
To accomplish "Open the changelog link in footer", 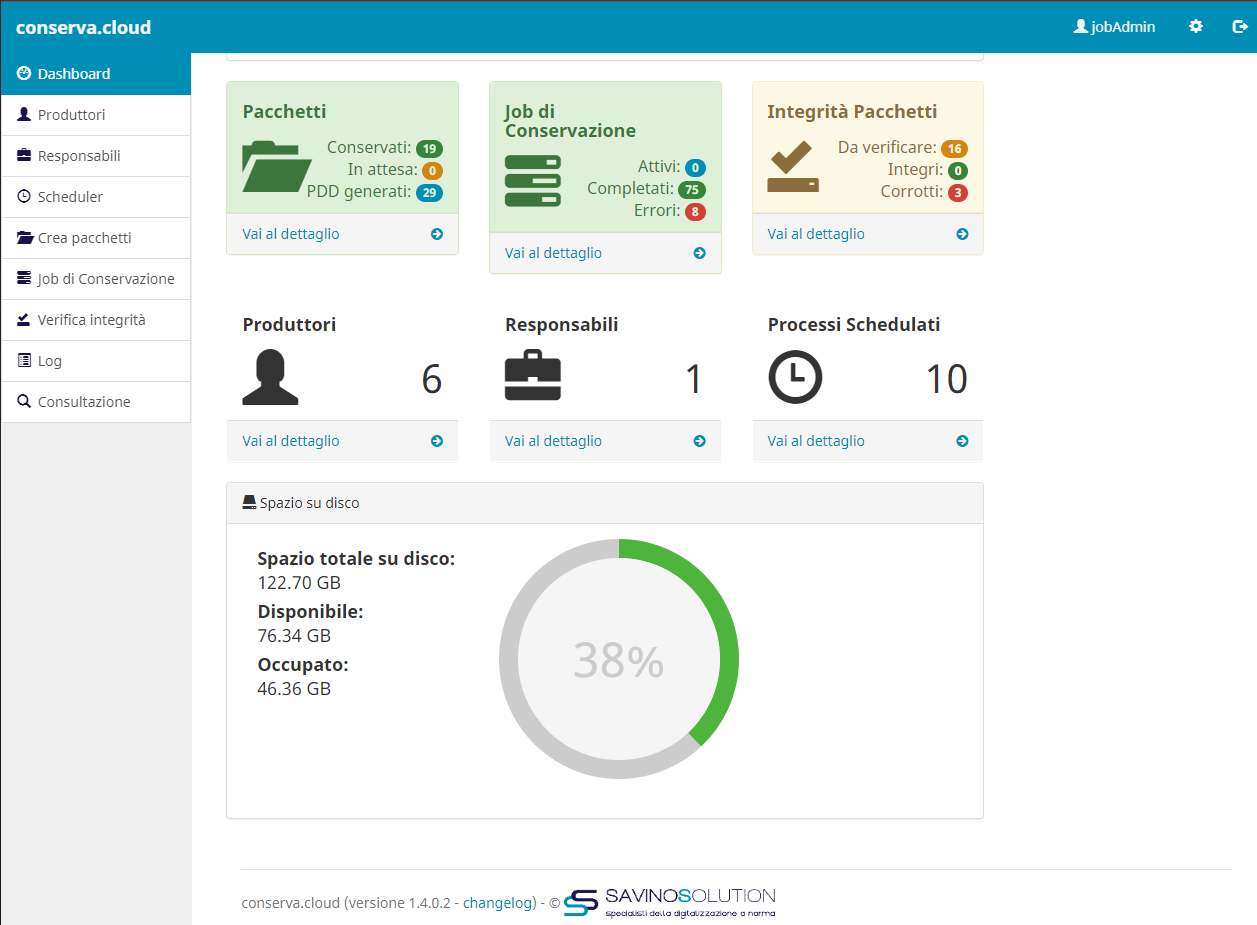I will [x=497, y=903].
